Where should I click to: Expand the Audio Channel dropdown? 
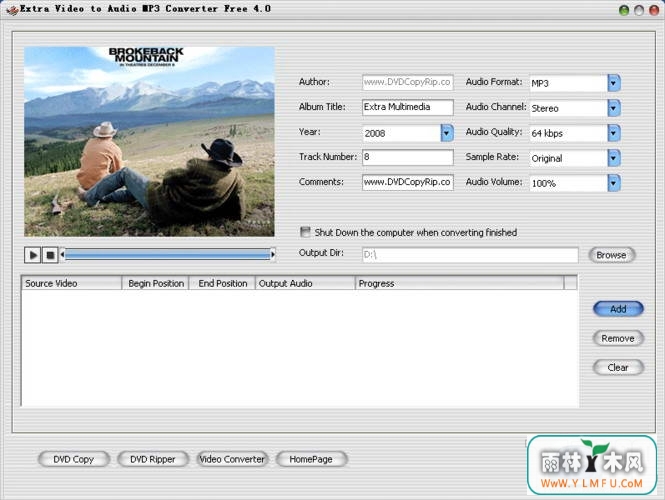click(x=614, y=108)
